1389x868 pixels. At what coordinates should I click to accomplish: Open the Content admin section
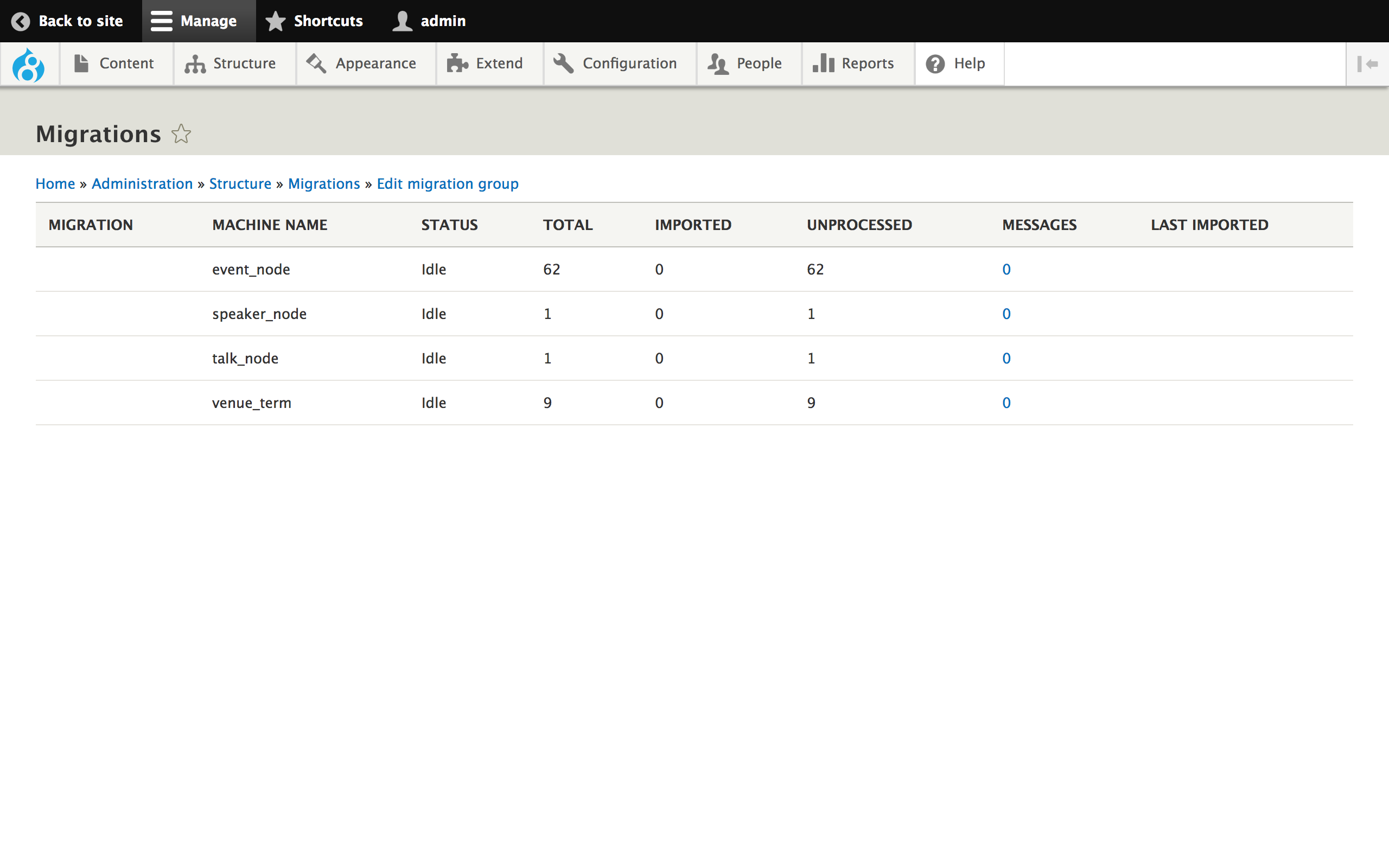[115, 63]
